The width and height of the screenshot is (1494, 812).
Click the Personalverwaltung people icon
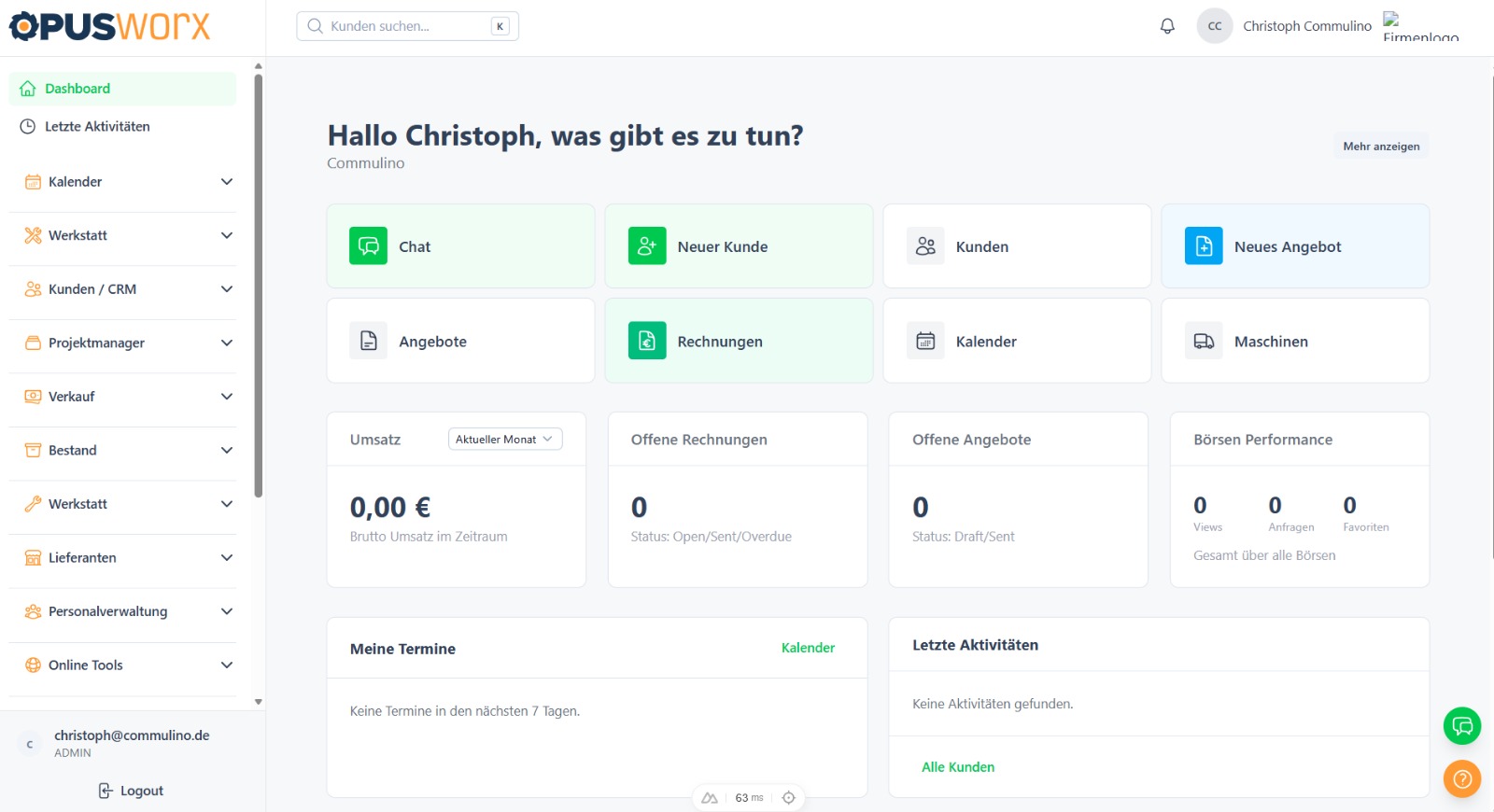pyautogui.click(x=33, y=611)
